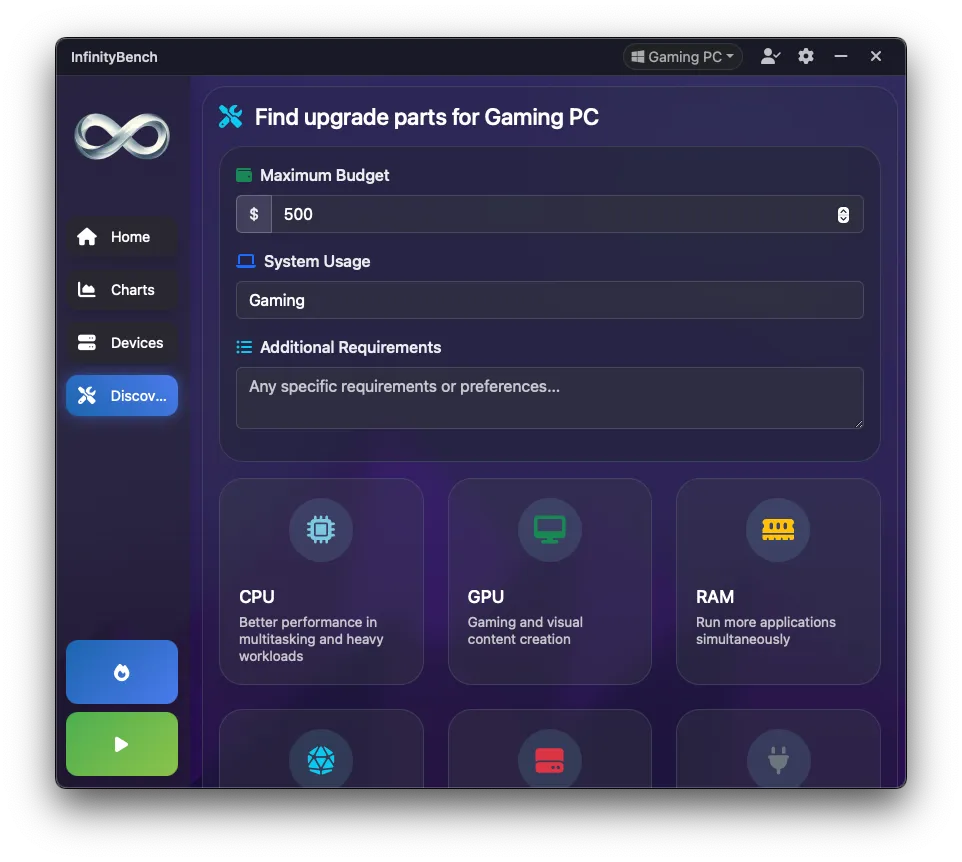Go to the Home tab
962x862 pixels.
click(x=122, y=237)
